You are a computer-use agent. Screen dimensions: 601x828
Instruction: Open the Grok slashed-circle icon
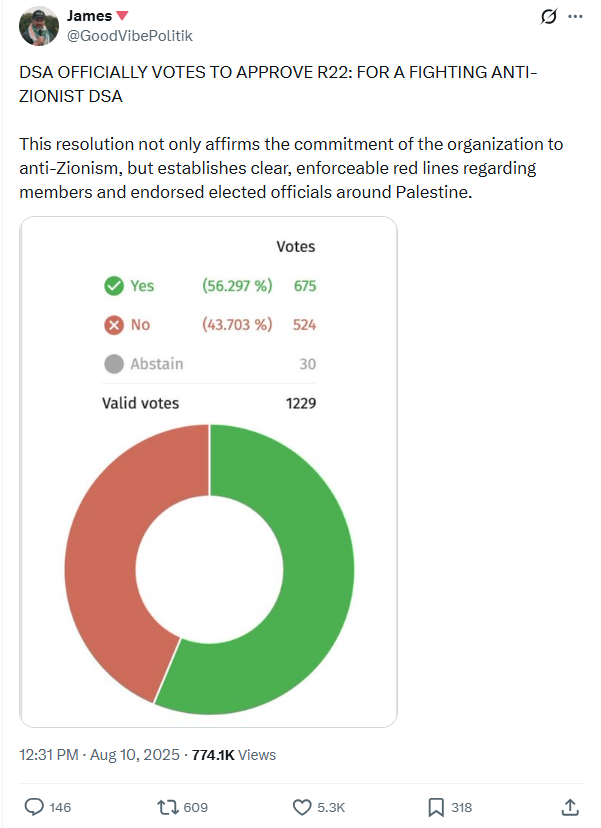click(547, 17)
